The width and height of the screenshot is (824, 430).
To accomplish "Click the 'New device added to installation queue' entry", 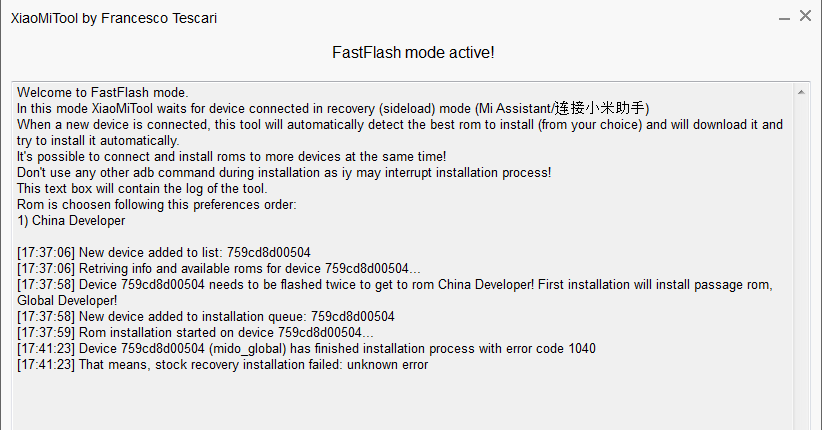I will pos(205,316).
